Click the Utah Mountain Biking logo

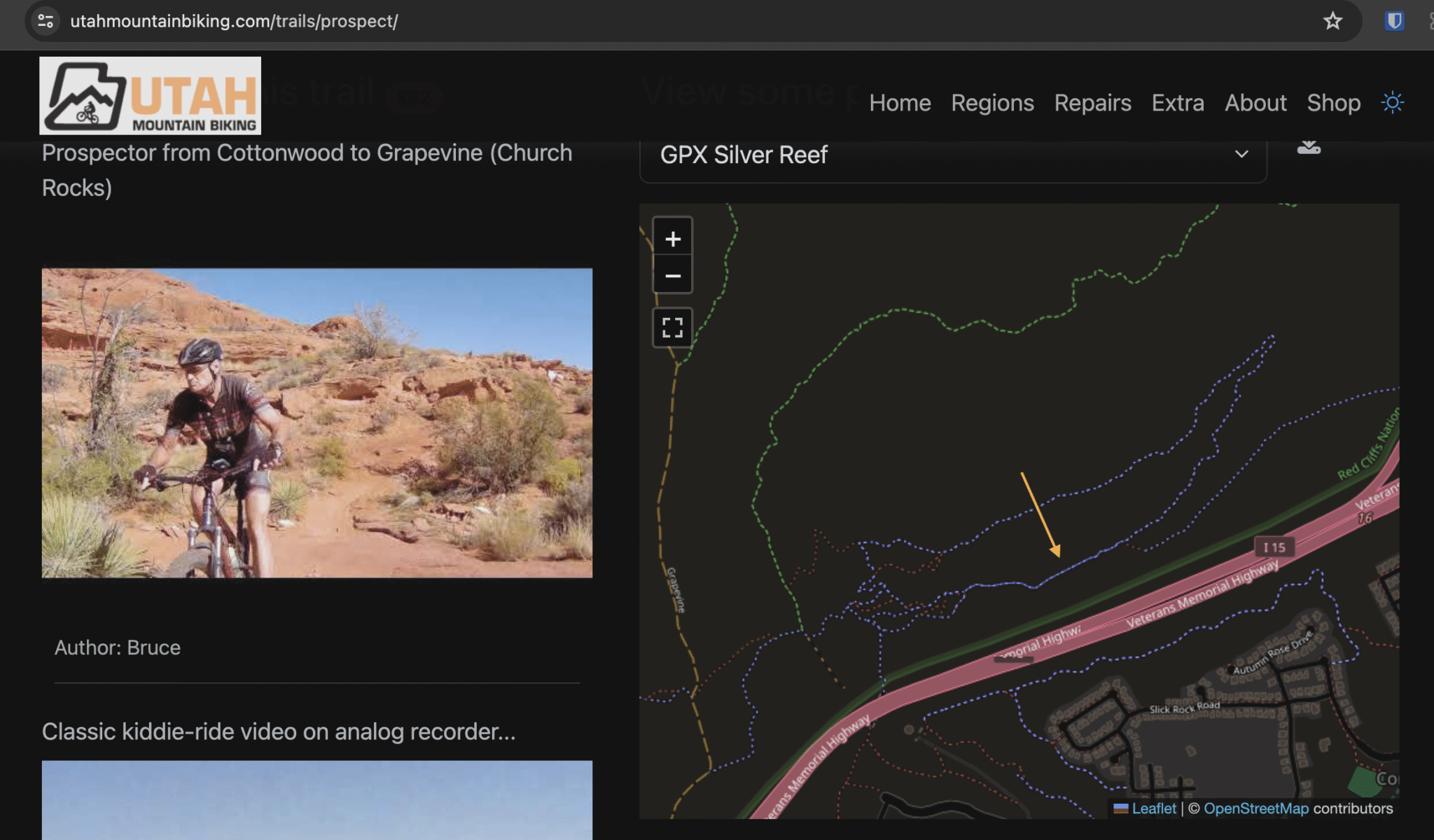[x=149, y=95]
